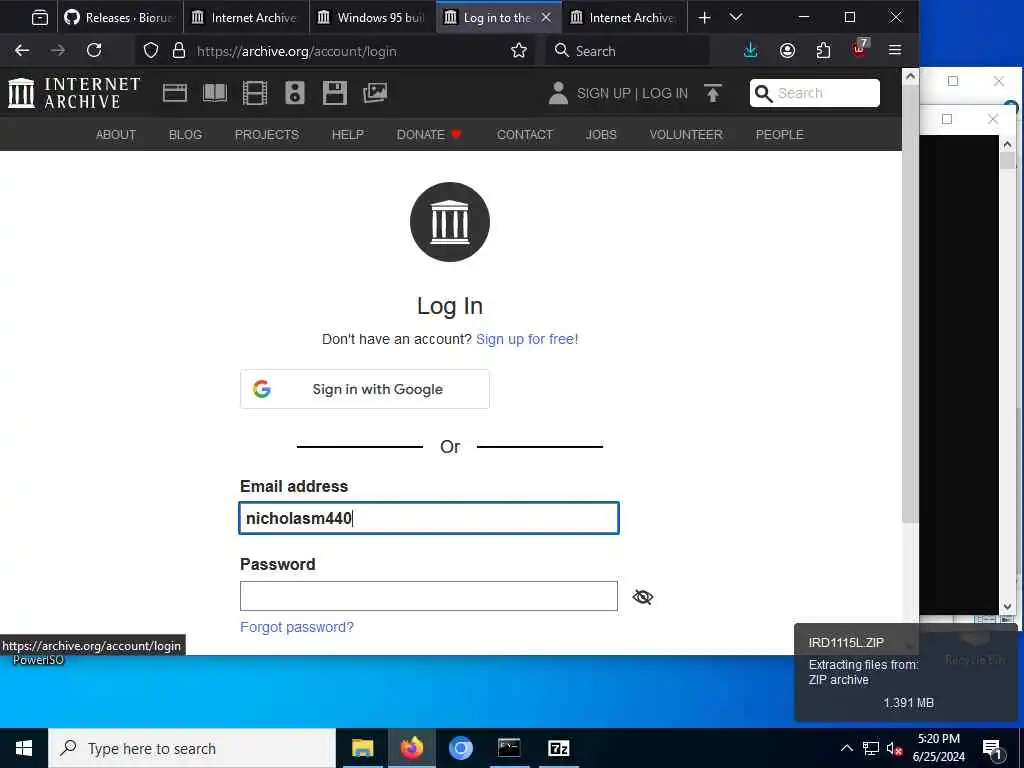The height and width of the screenshot is (768, 1024).
Task: Expand the list all tabs chevron
Action: (x=736, y=18)
